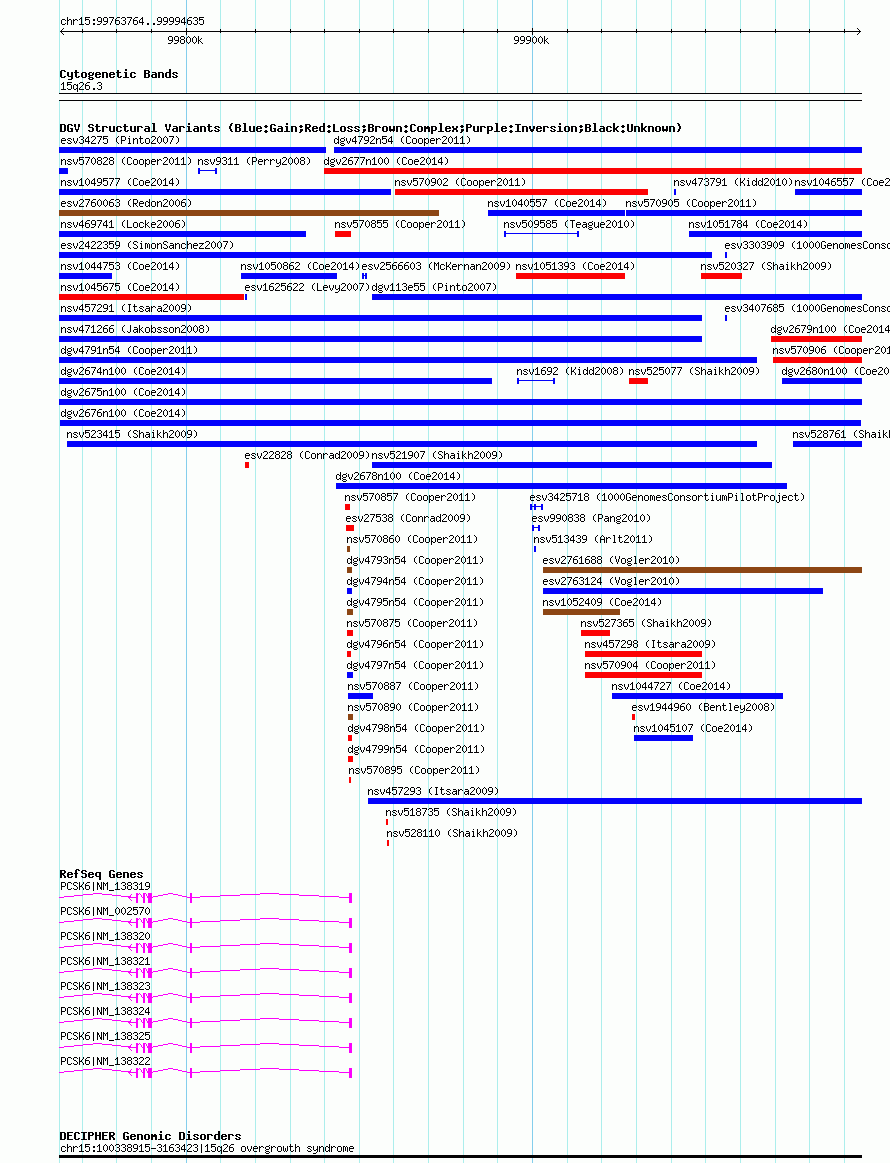This screenshot has width=890, height=1163.
Task: Select the red nsv1045675 (Coe2014) bar
Action: coord(152,297)
